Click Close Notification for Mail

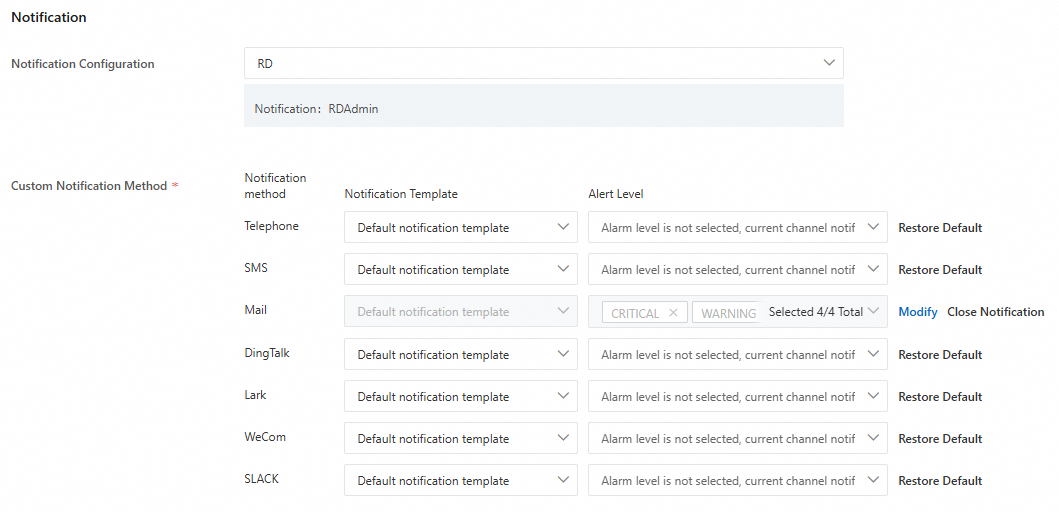(995, 312)
